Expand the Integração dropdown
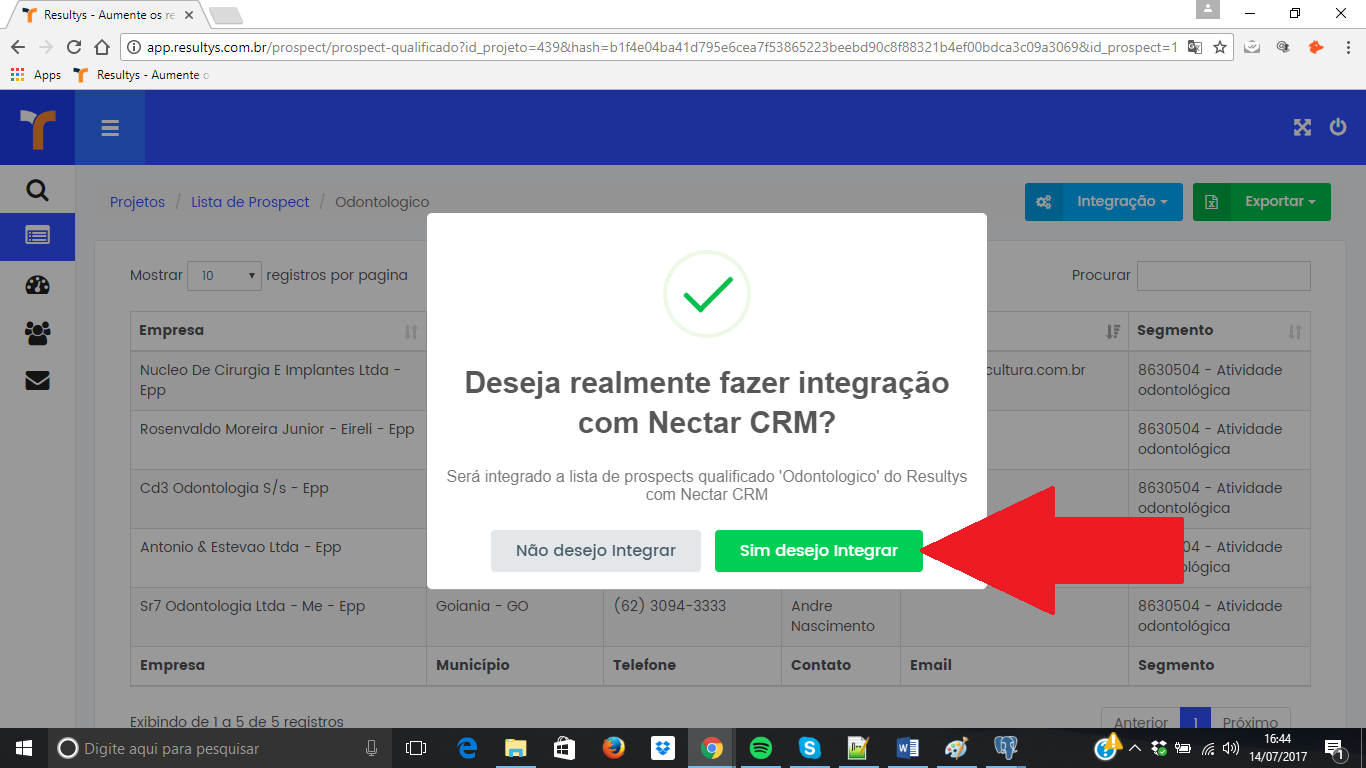The width and height of the screenshot is (1366, 768). point(1103,202)
